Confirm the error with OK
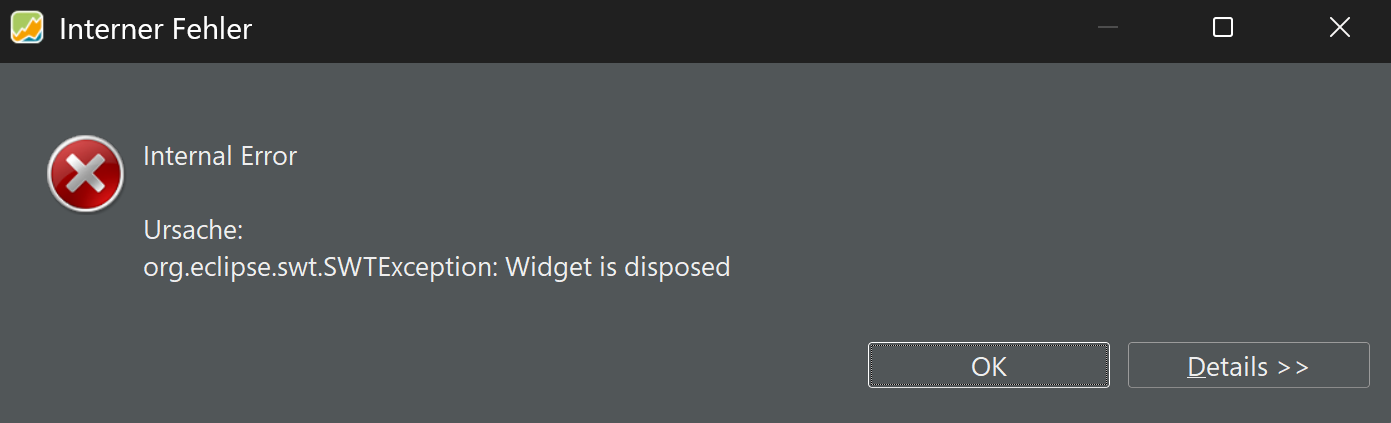The height and width of the screenshot is (423, 1391). pyautogui.click(x=989, y=365)
